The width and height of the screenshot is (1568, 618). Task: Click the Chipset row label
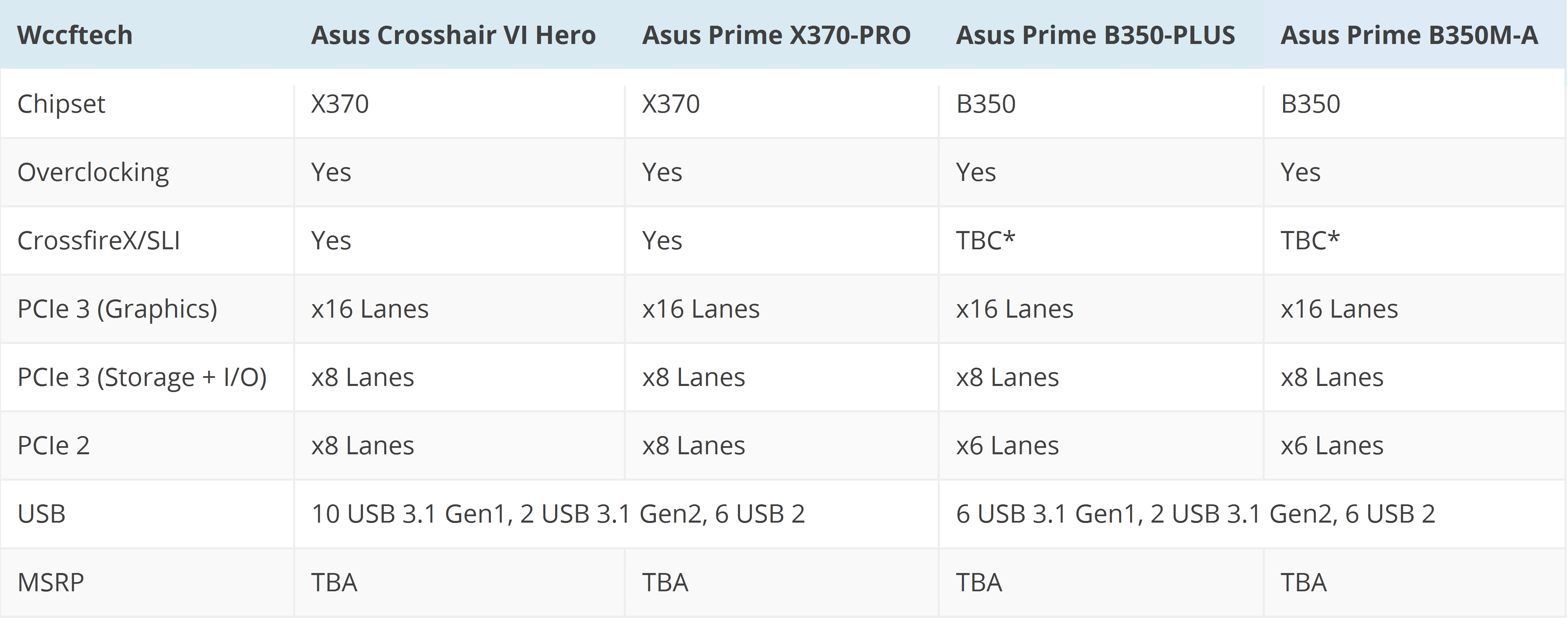(62, 104)
